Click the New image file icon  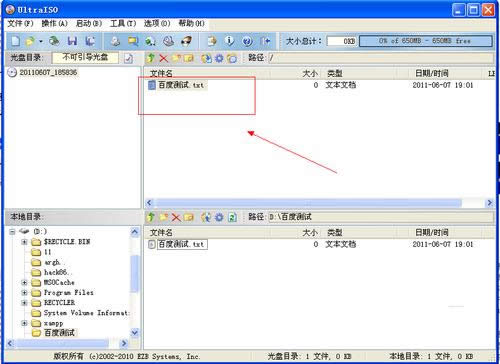pyautogui.click(x=15, y=41)
